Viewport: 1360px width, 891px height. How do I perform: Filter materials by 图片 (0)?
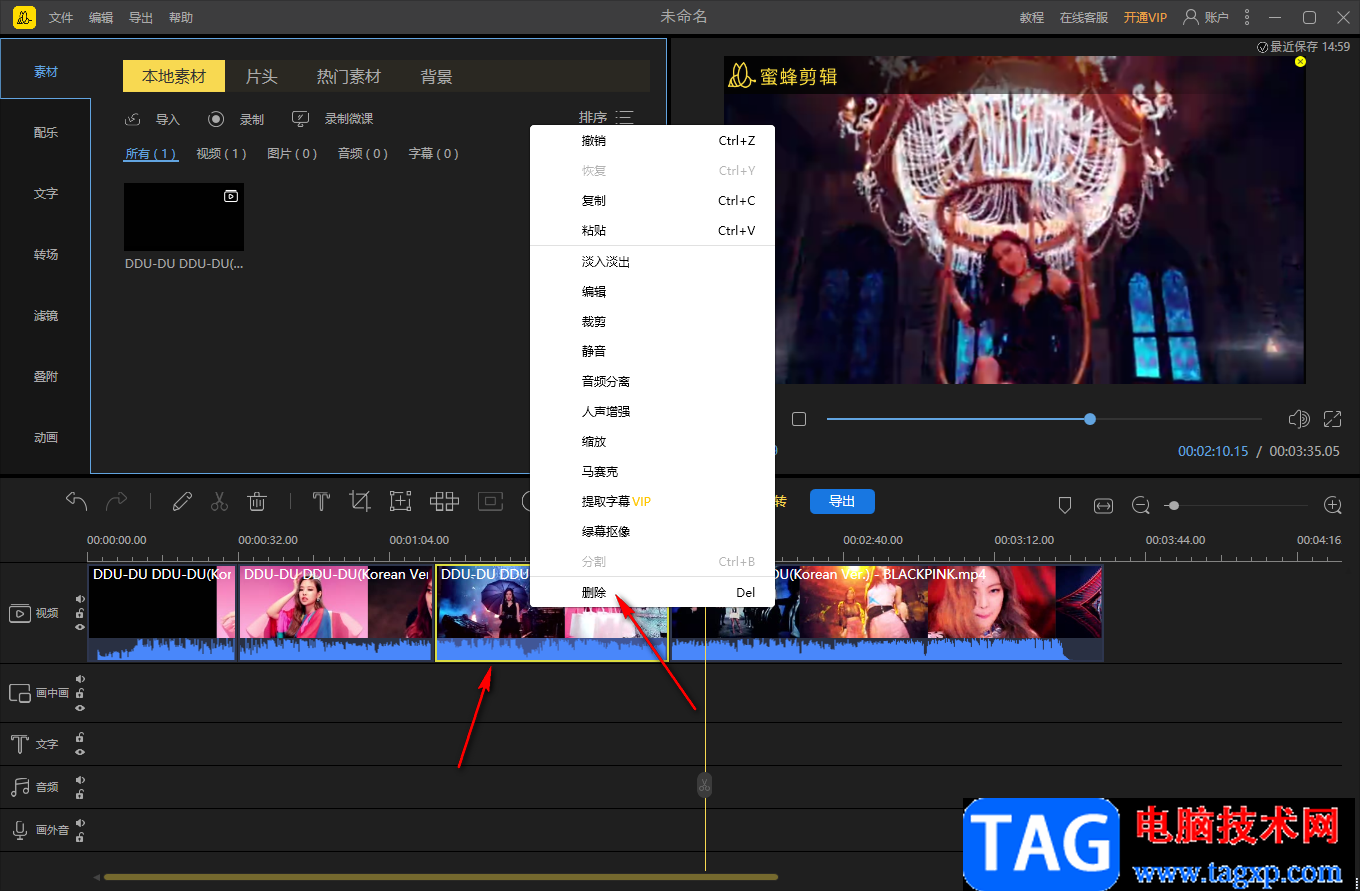pos(292,154)
